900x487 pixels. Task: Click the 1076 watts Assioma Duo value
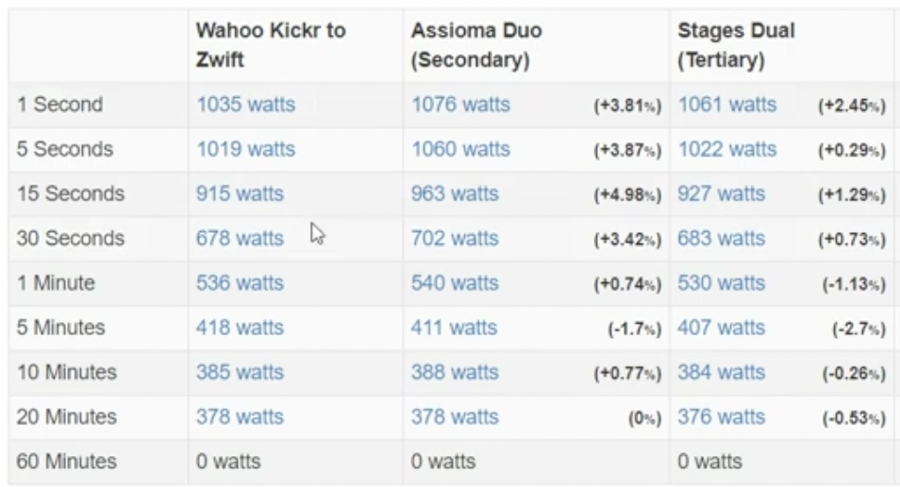(460, 105)
